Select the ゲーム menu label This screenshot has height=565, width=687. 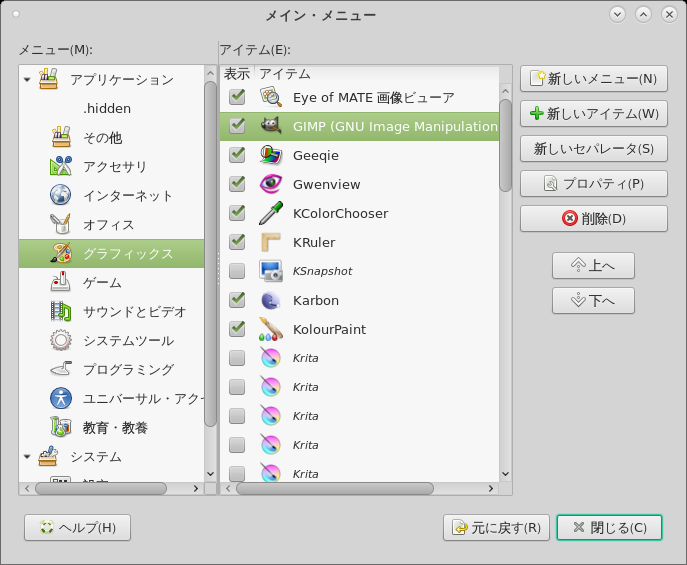(x=102, y=282)
